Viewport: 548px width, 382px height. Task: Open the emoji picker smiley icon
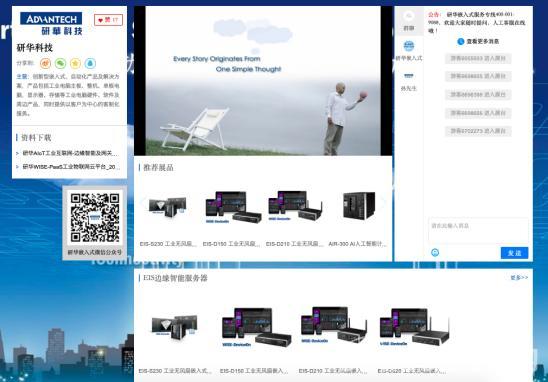click(435, 252)
